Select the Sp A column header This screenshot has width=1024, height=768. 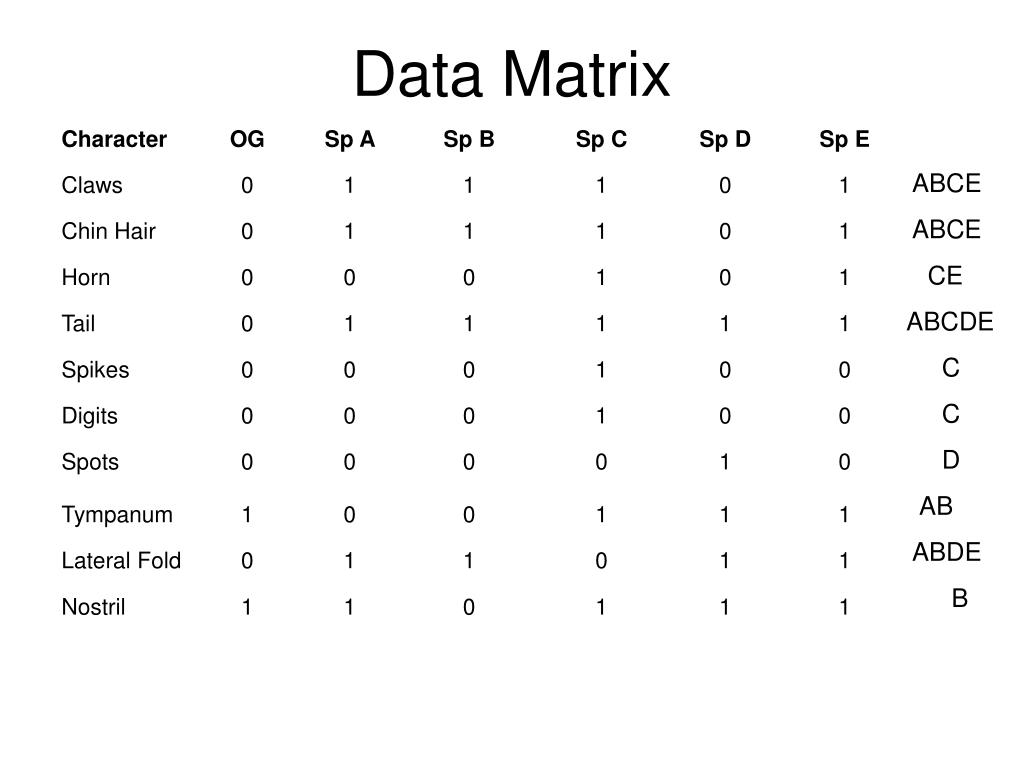(349, 139)
